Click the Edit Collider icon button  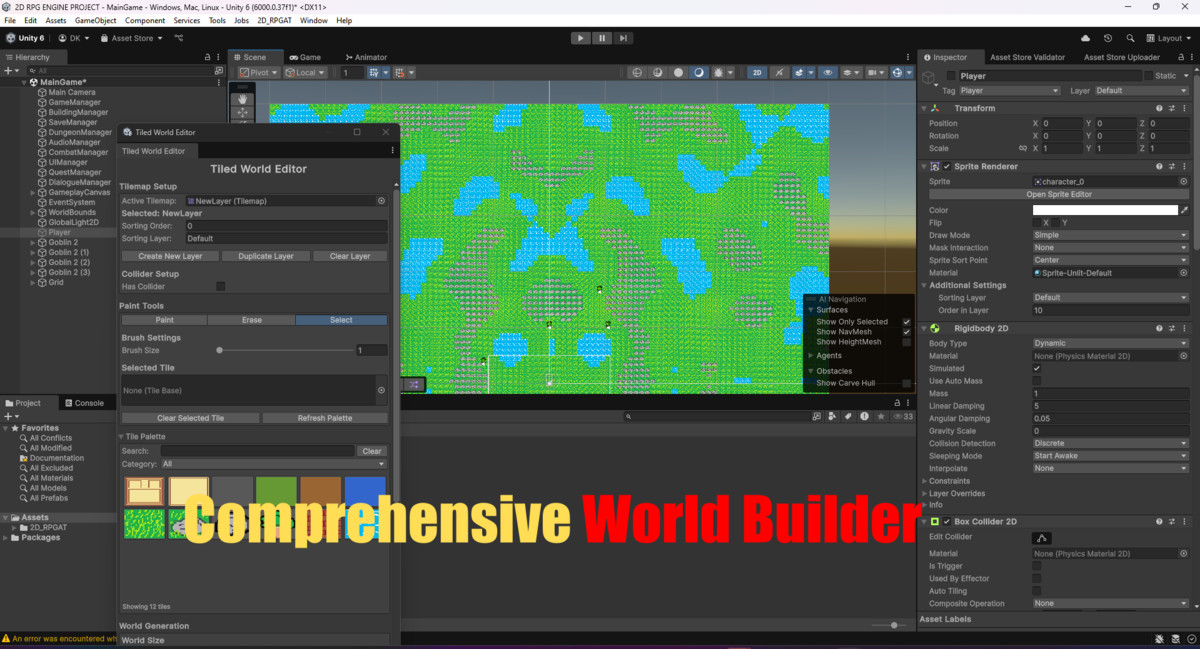point(1041,537)
